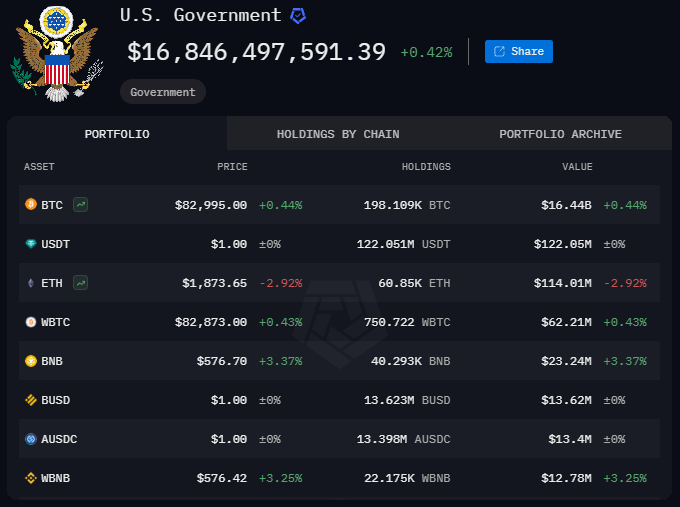Click the BUSD coin icon

(31, 400)
